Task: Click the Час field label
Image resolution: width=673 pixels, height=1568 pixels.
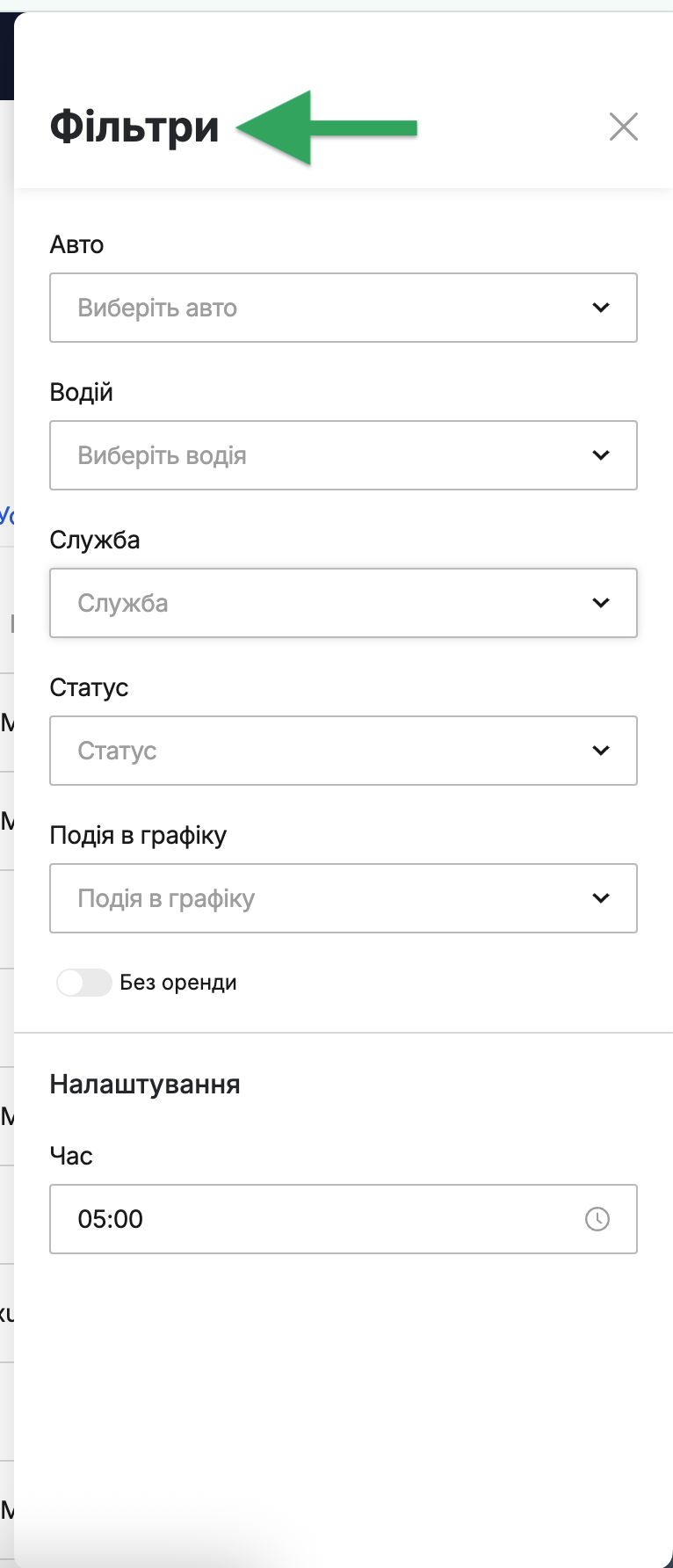Action: 71,1156
